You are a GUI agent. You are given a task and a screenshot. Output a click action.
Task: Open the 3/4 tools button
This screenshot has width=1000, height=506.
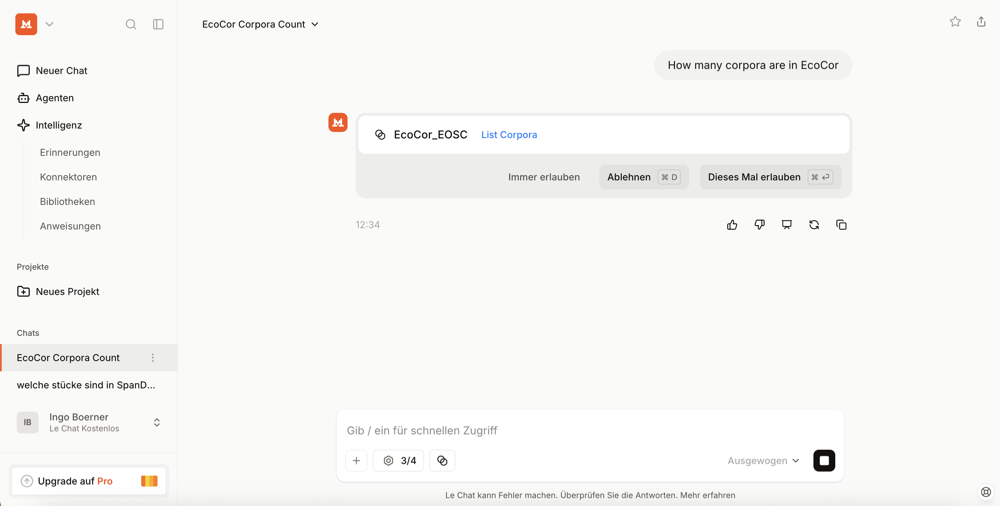tap(399, 461)
